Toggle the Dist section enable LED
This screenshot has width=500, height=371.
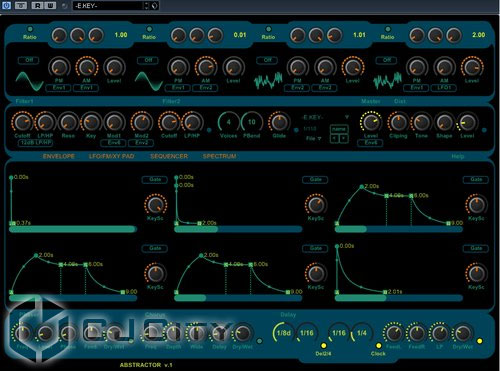click(484, 130)
